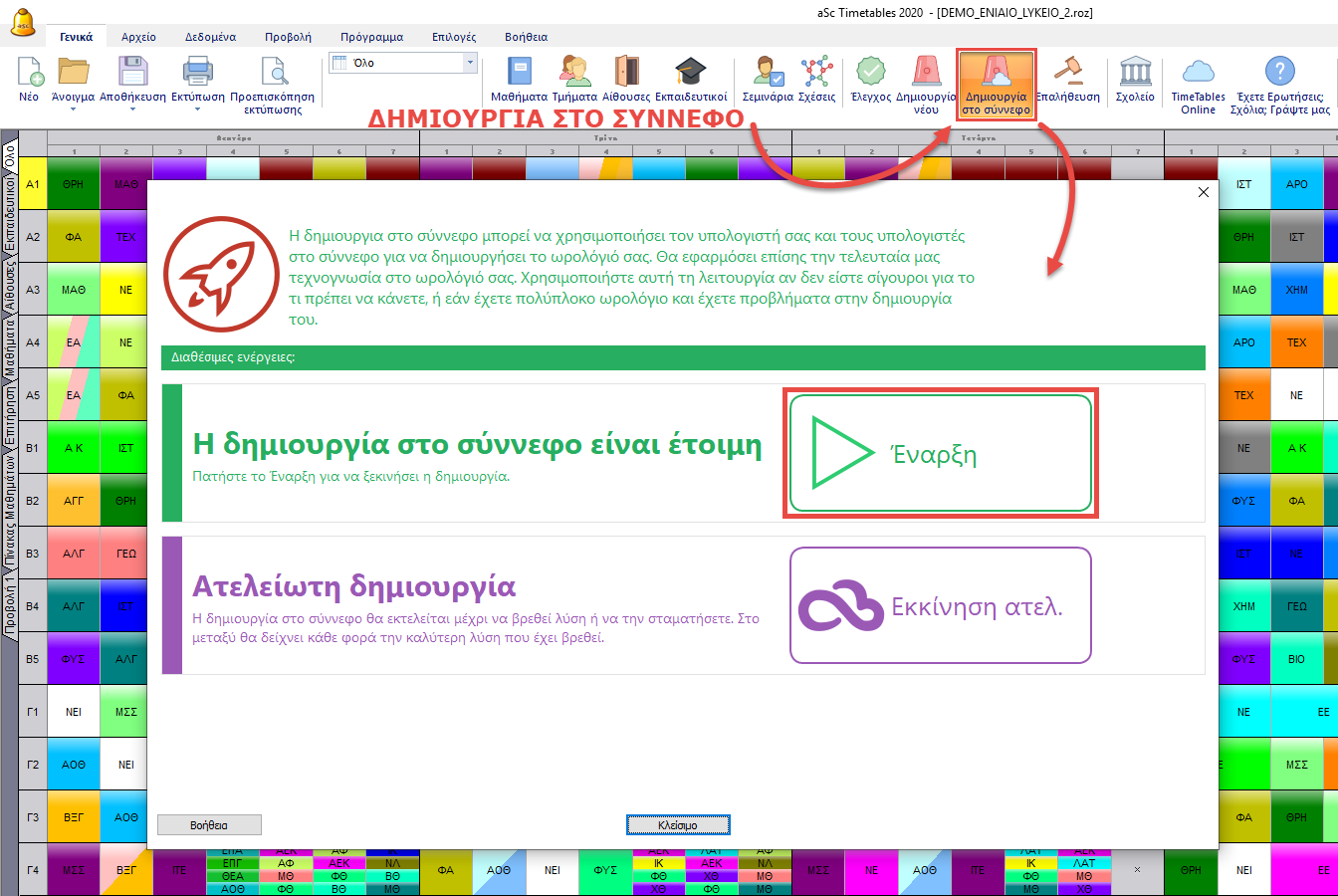
Task: Expand the Όλο view combo box
Action: (x=470, y=63)
